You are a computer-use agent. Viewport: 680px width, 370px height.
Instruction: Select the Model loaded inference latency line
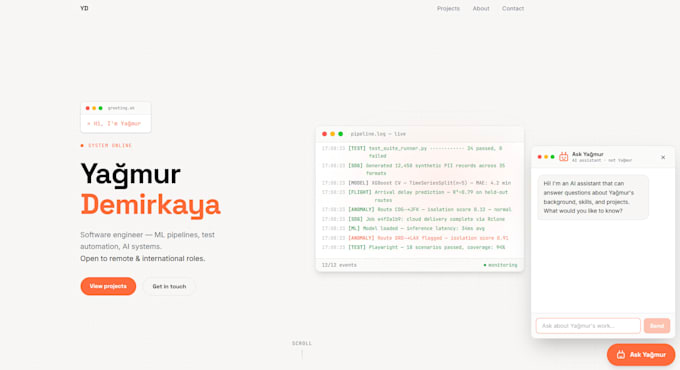click(x=403, y=229)
